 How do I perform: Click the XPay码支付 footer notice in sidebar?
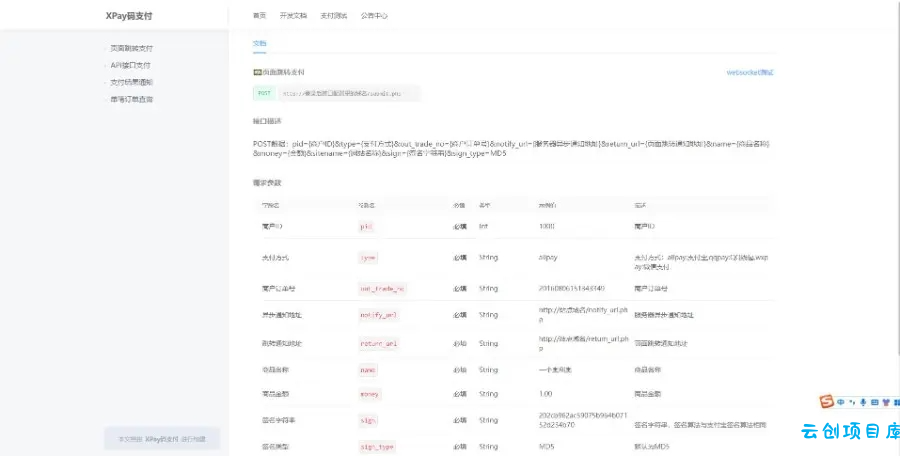coord(162,439)
